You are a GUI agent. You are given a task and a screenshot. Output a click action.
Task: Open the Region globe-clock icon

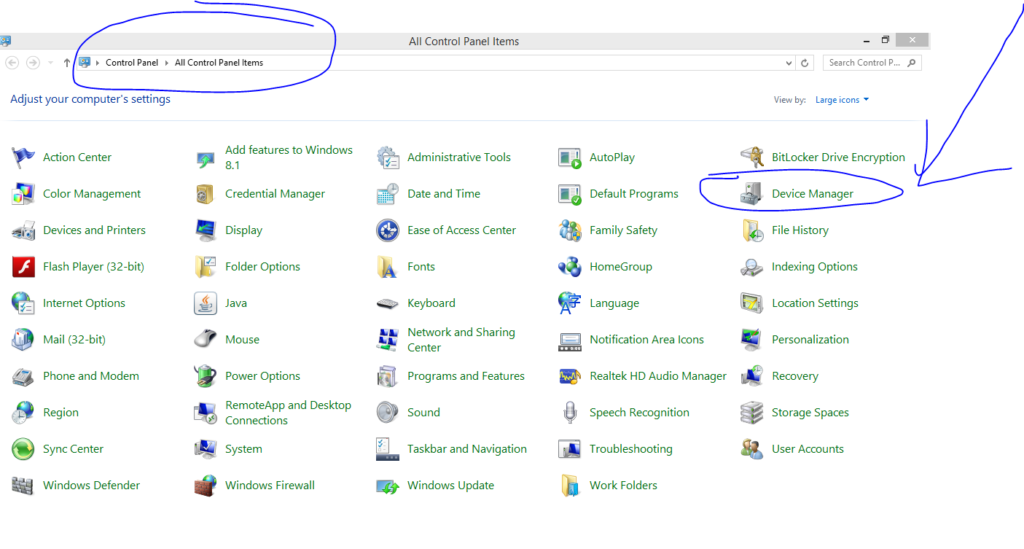(x=23, y=413)
